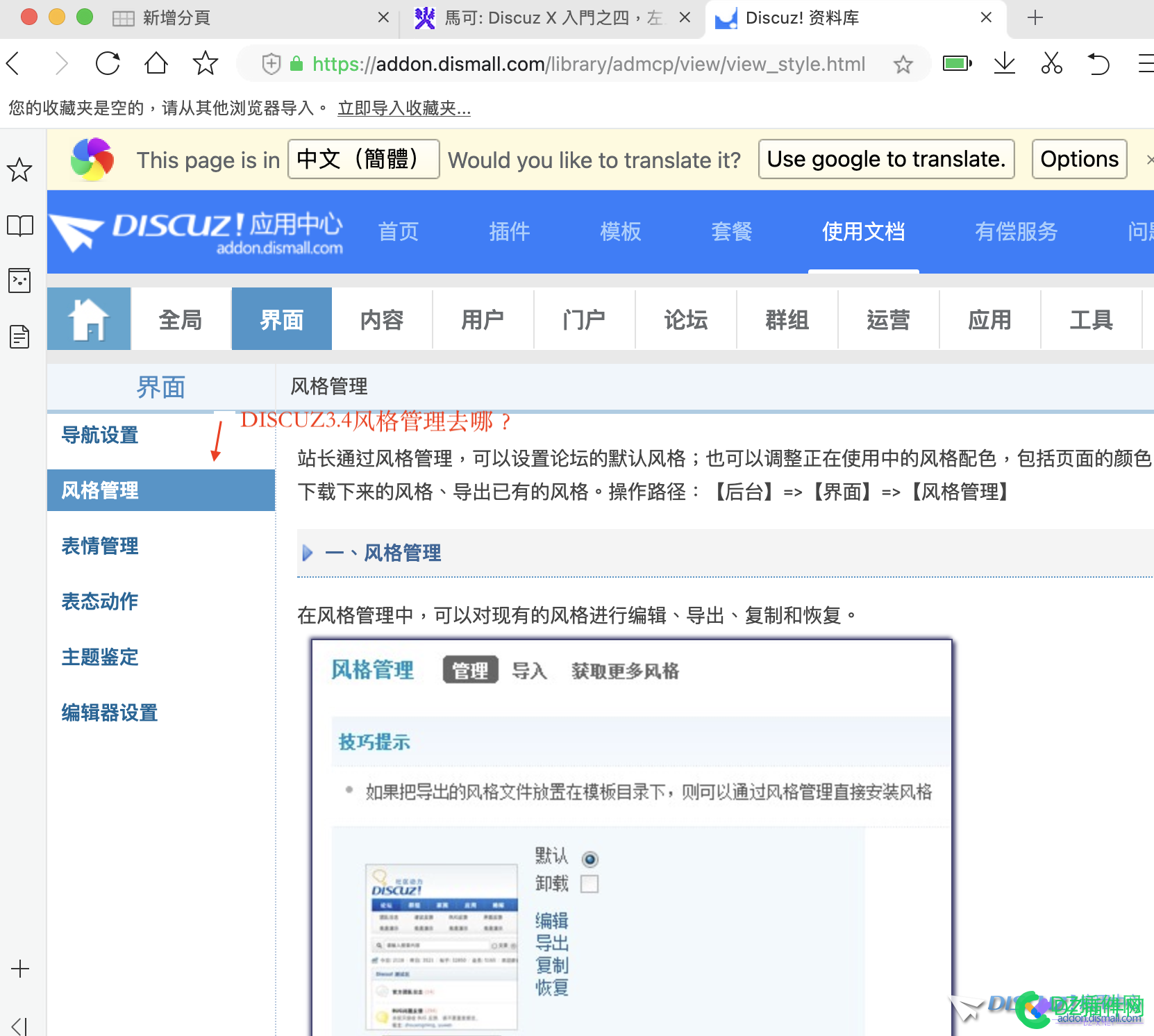Screen dimensions: 1154x1036
Task: Switch to the 新增分頁 tab
Action: point(175,18)
